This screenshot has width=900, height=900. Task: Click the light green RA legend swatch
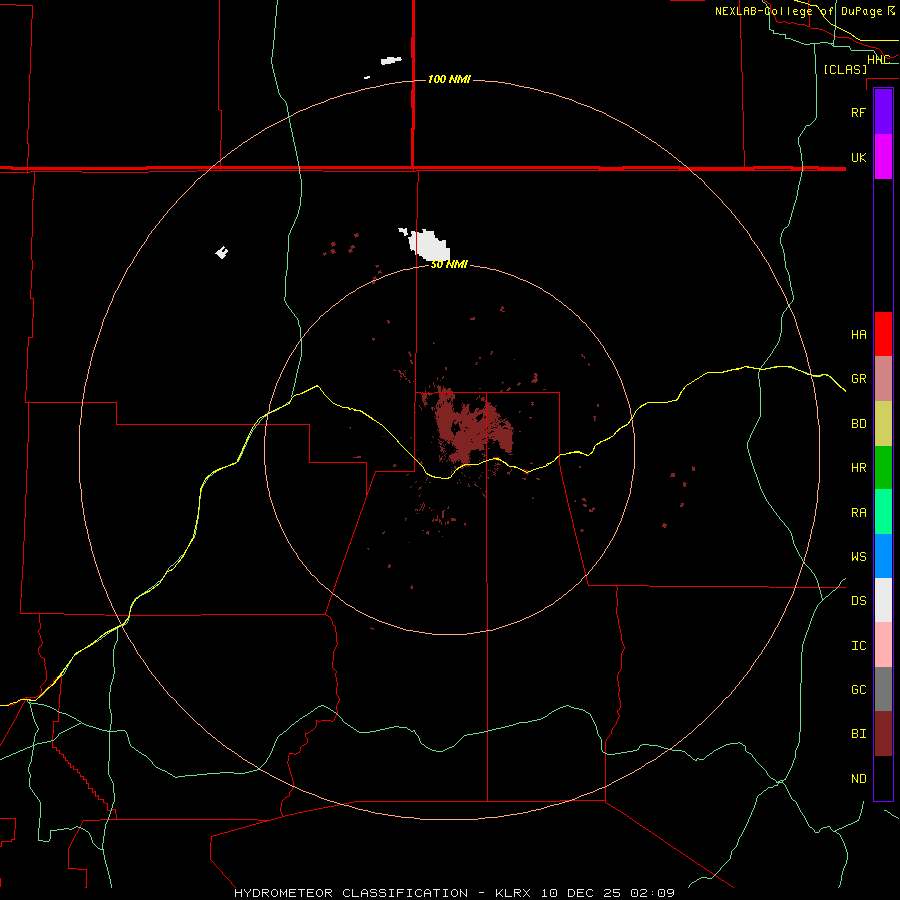[883, 512]
